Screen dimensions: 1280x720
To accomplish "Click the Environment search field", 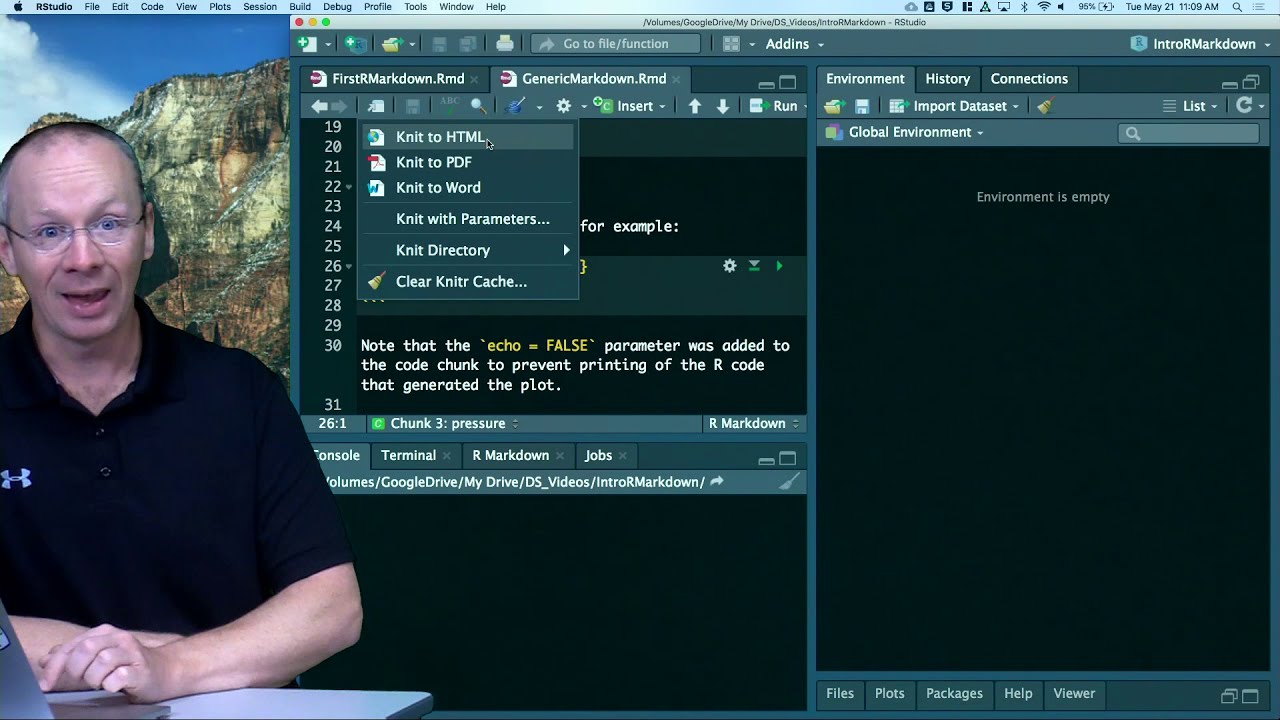I will coord(1189,133).
